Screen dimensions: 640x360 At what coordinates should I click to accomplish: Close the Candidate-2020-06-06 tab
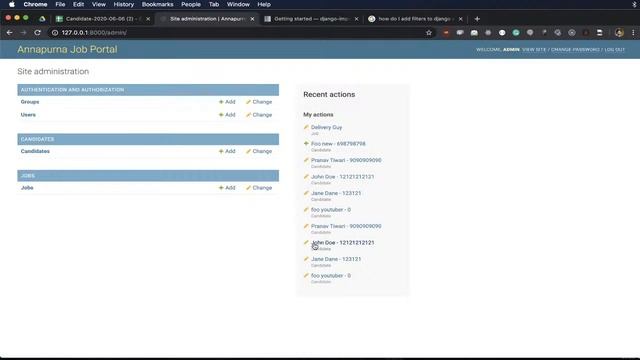pos(148,19)
